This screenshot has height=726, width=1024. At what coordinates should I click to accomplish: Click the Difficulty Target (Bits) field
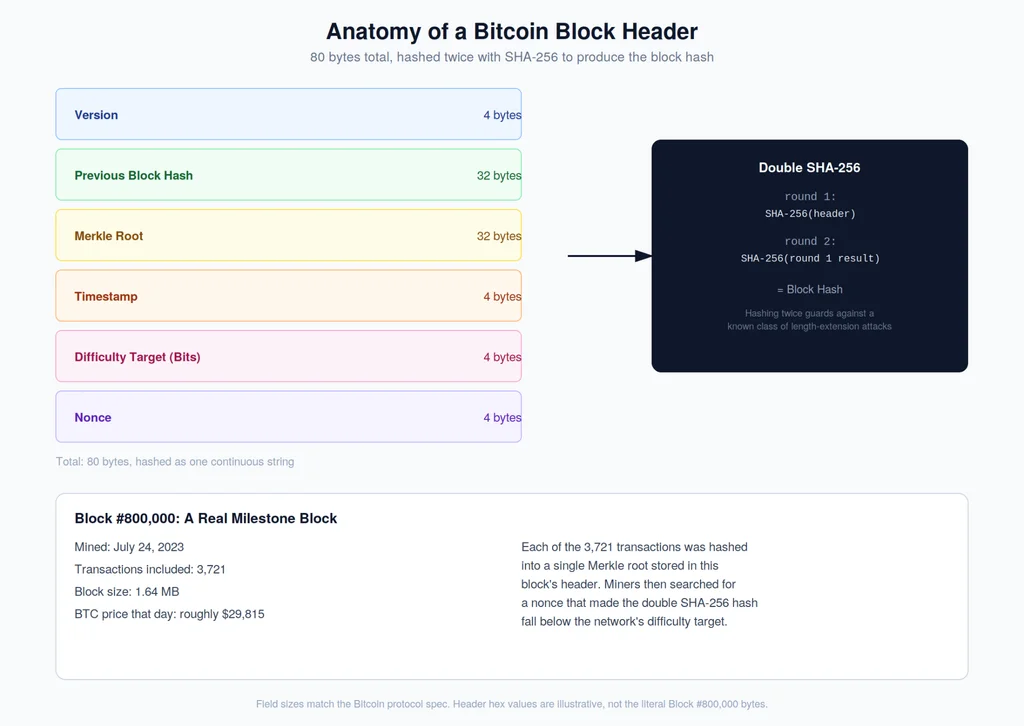pyautogui.click(x=289, y=356)
